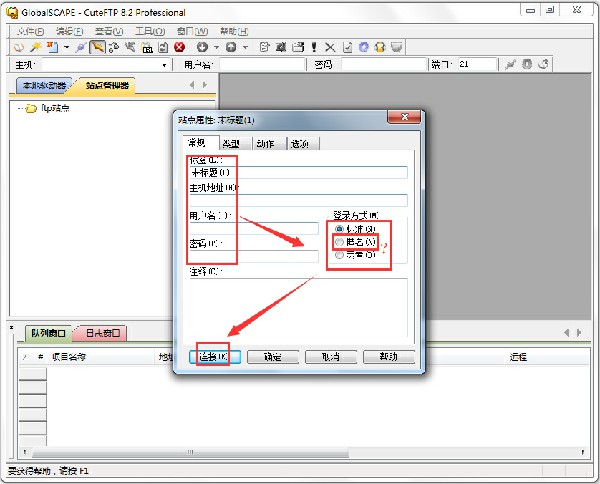Click the connect plug icon beside port field
This screenshot has width=600, height=484.
point(511,65)
